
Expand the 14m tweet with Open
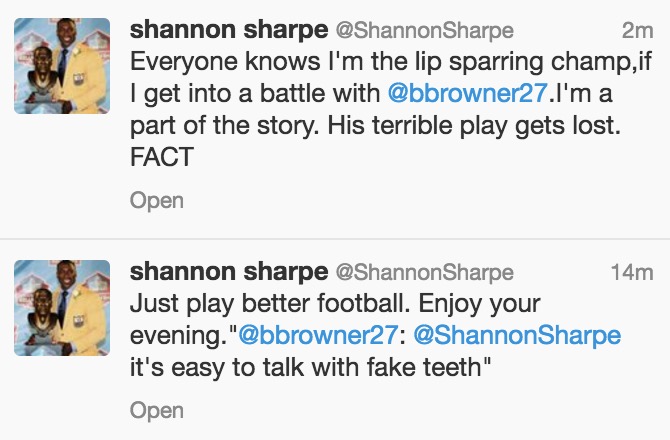point(157,409)
